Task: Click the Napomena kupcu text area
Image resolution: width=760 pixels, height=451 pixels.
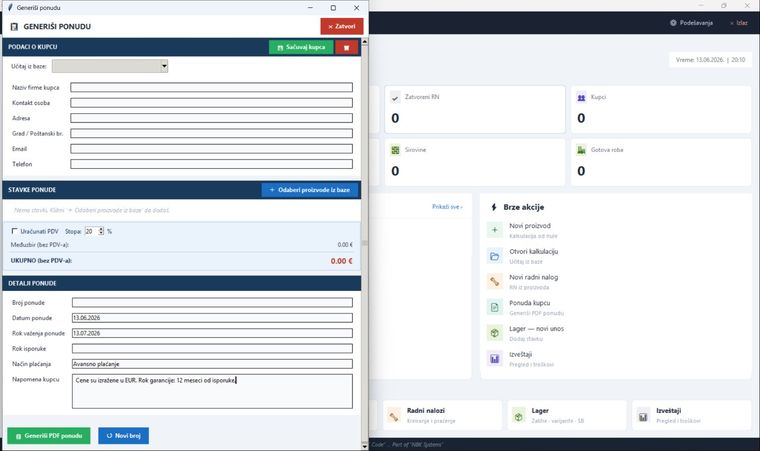Action: click(212, 391)
